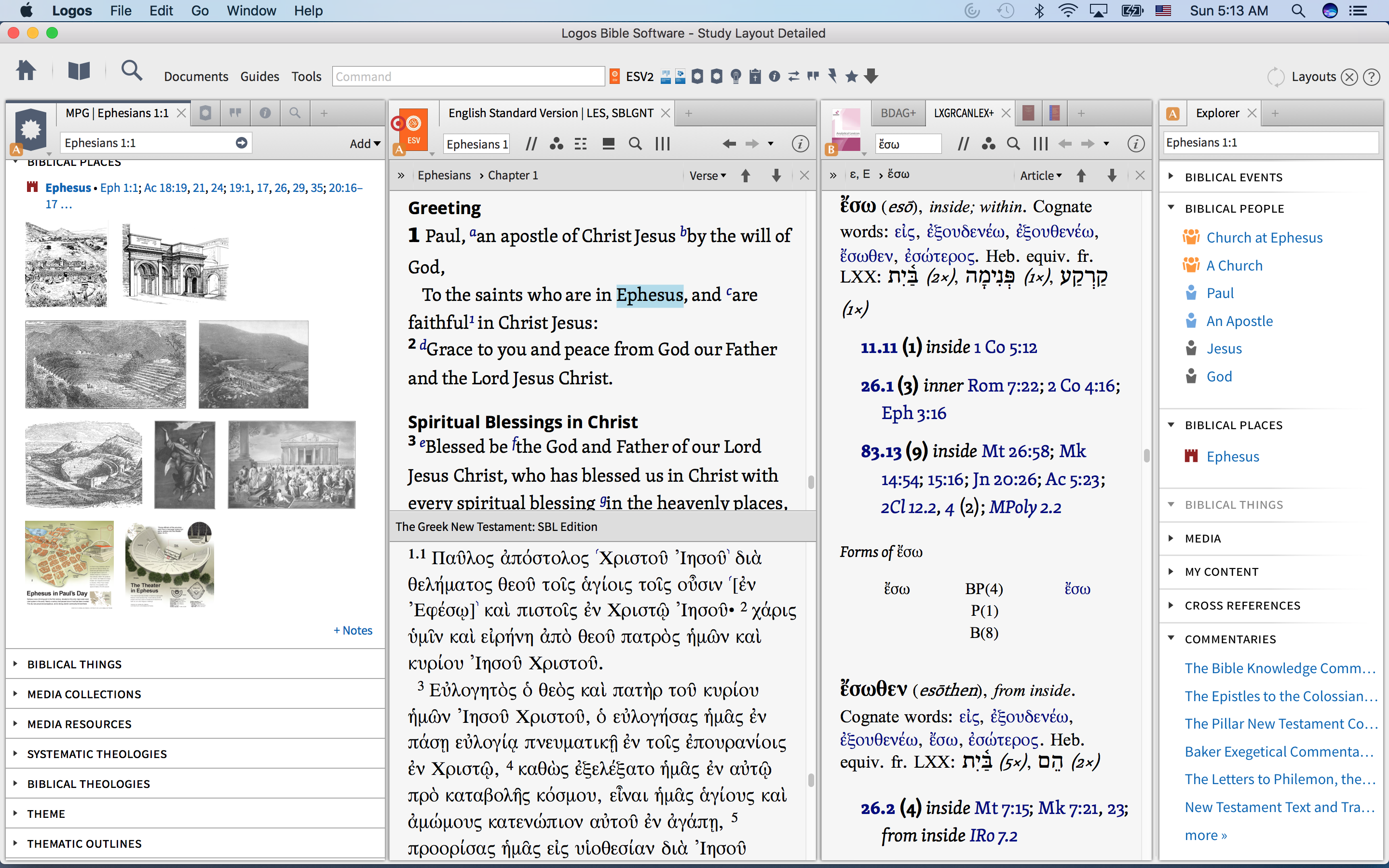The width and height of the screenshot is (1389, 868).
Task: Open Layouts menu
Action: tap(1314, 77)
